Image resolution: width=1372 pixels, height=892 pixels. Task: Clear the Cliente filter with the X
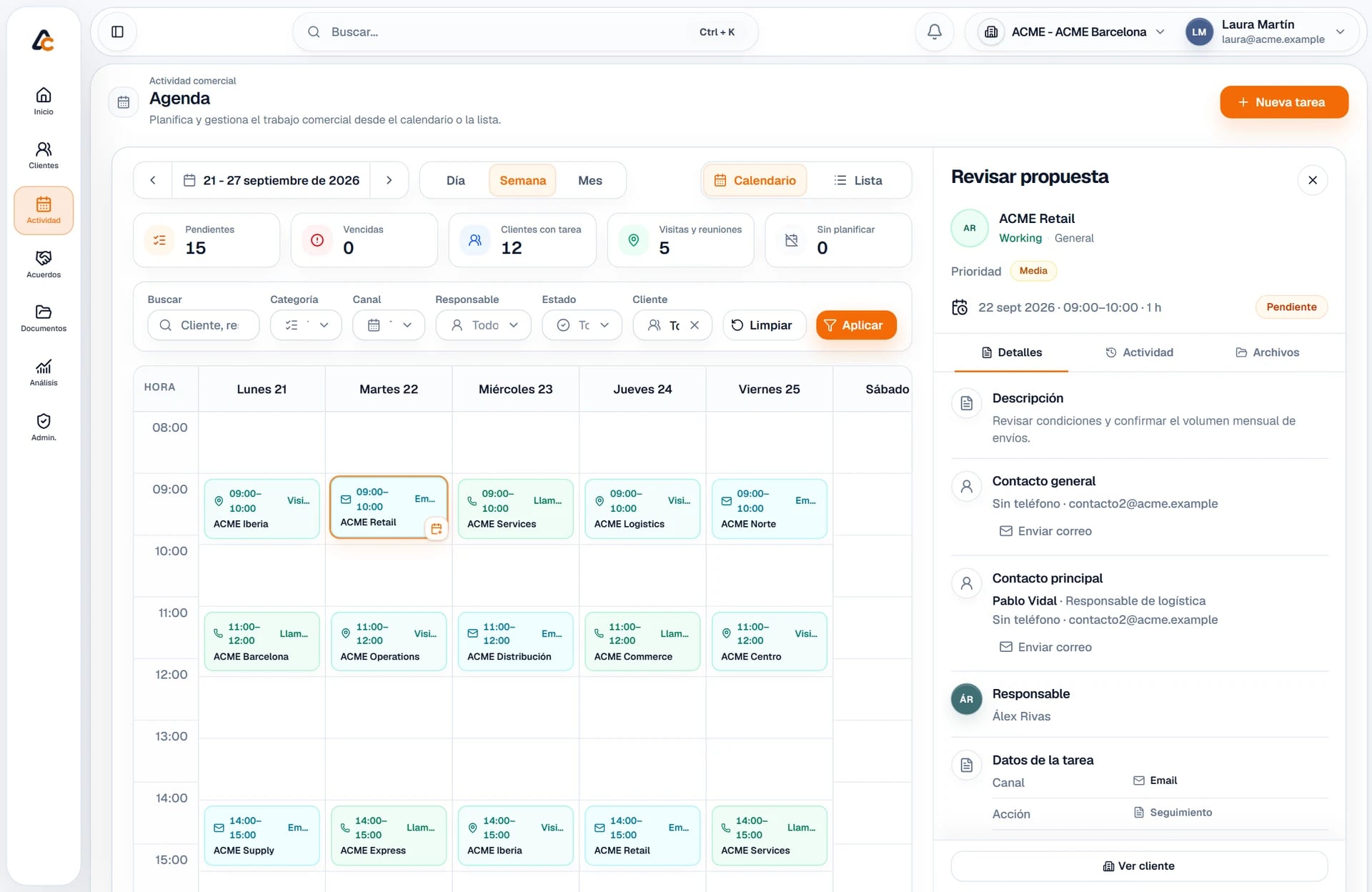pos(695,325)
